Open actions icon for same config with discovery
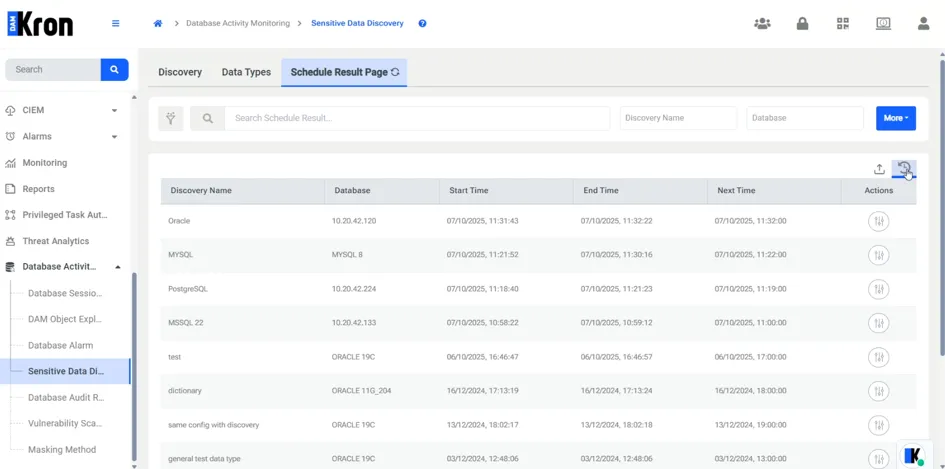 point(879,426)
